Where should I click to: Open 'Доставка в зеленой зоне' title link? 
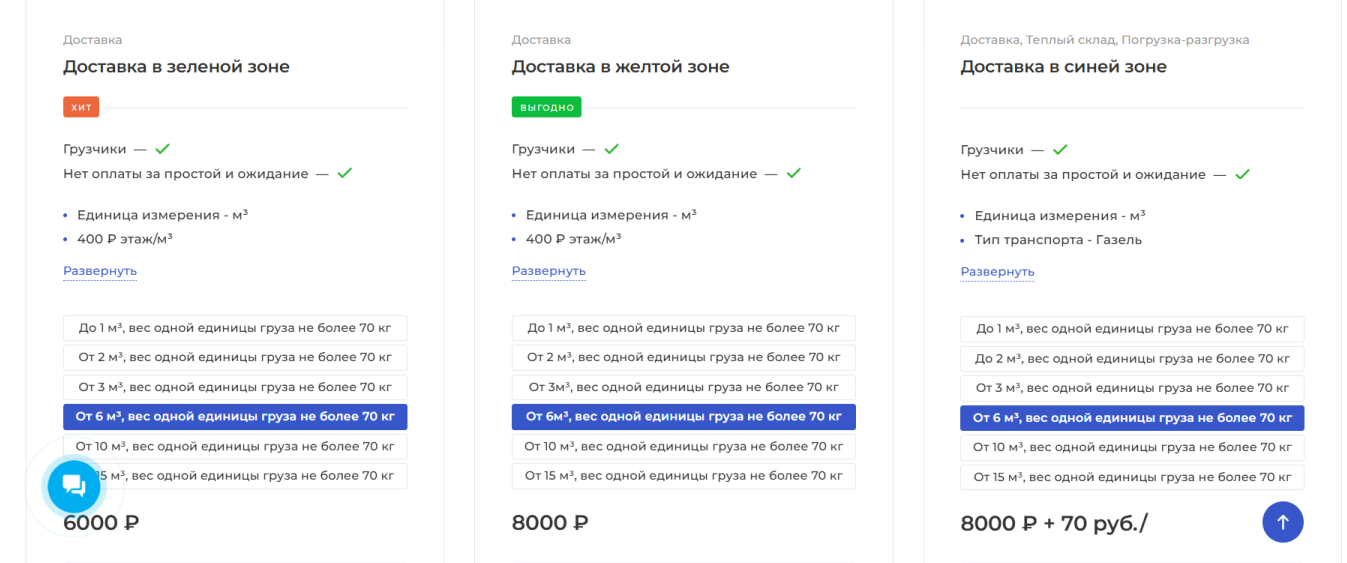176,67
